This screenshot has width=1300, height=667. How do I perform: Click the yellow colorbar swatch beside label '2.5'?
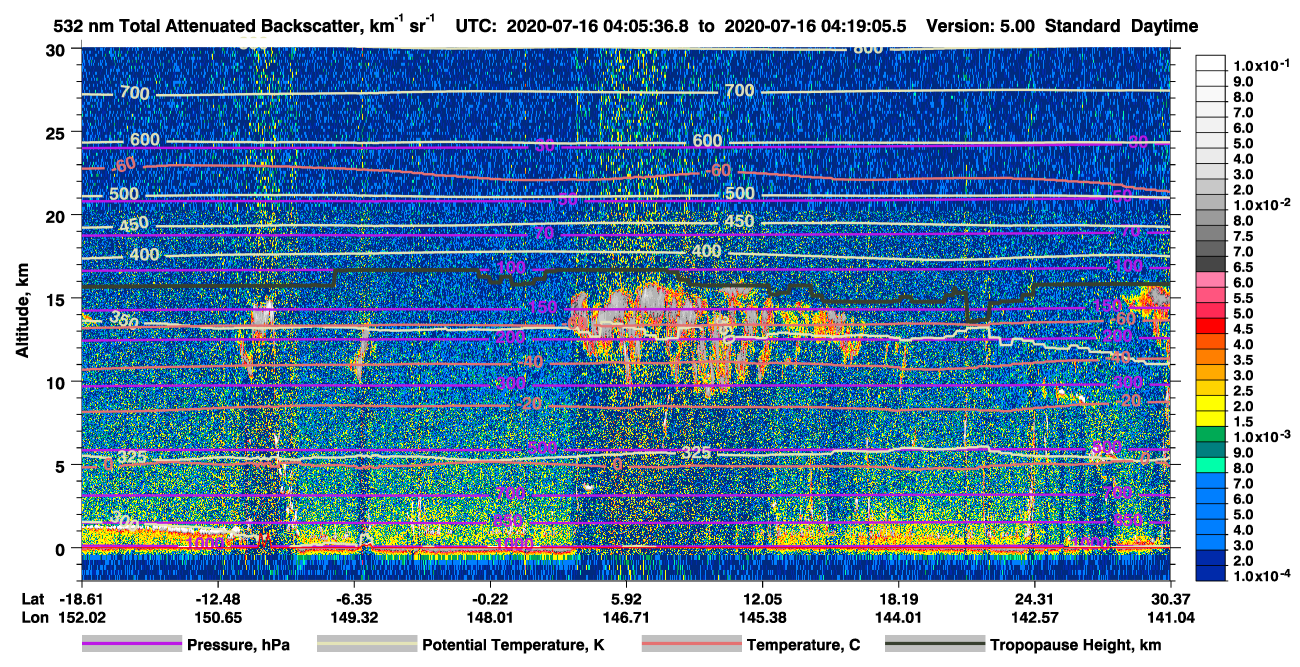click(x=1211, y=388)
